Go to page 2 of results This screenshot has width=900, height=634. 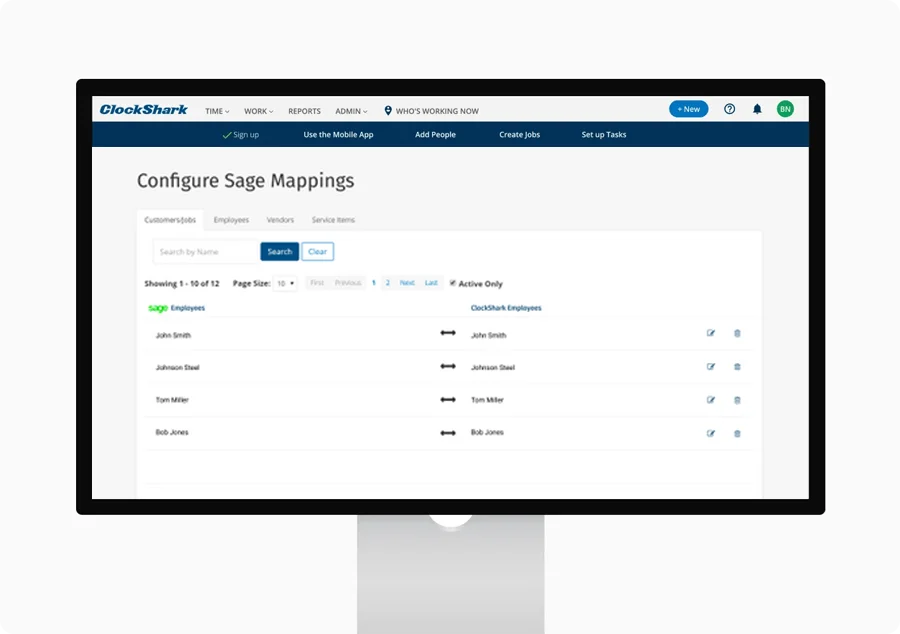pyautogui.click(x=387, y=283)
